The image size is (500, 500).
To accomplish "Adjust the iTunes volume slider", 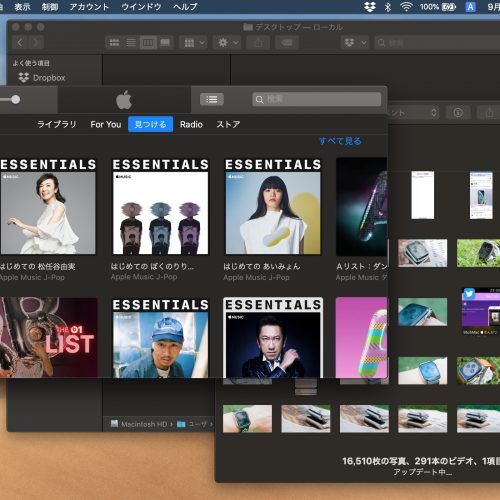I will (15, 99).
